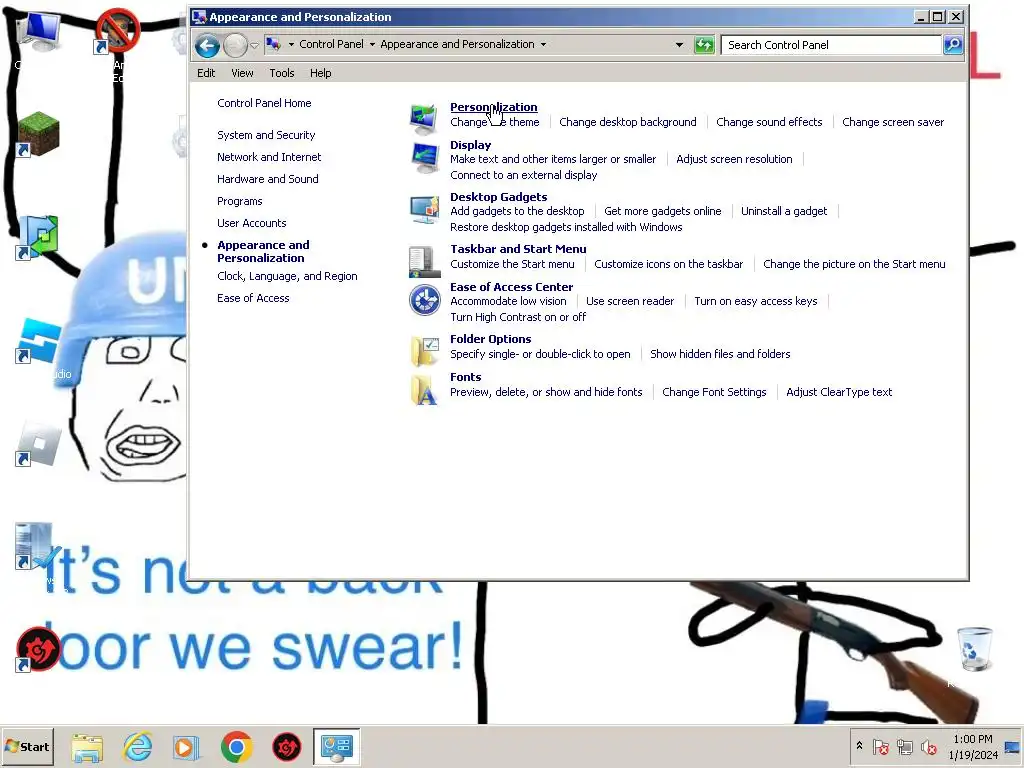
Task: Expand the Control Panel breadcrumb dropdown
Action: click(x=372, y=44)
